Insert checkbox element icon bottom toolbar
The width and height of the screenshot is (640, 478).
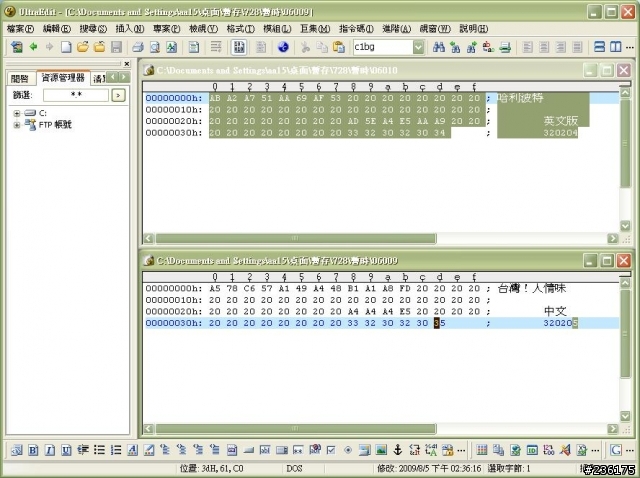331,450
